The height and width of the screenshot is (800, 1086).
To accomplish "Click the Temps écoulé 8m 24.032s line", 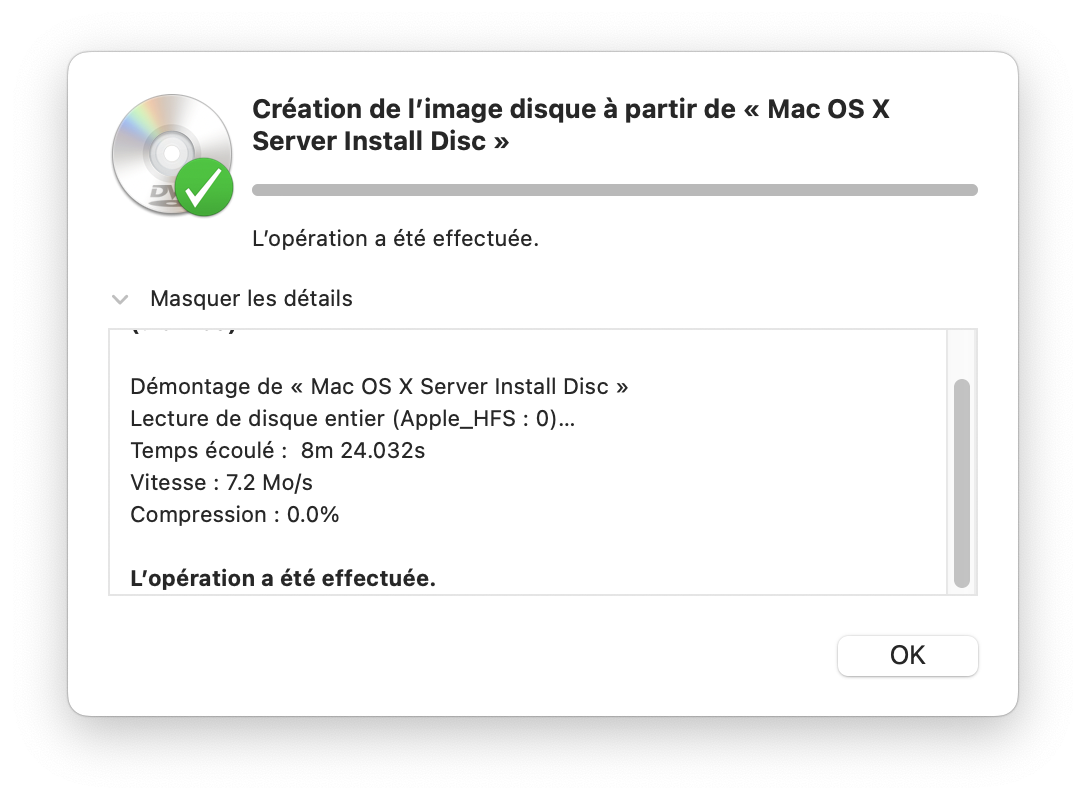I will pos(278,450).
